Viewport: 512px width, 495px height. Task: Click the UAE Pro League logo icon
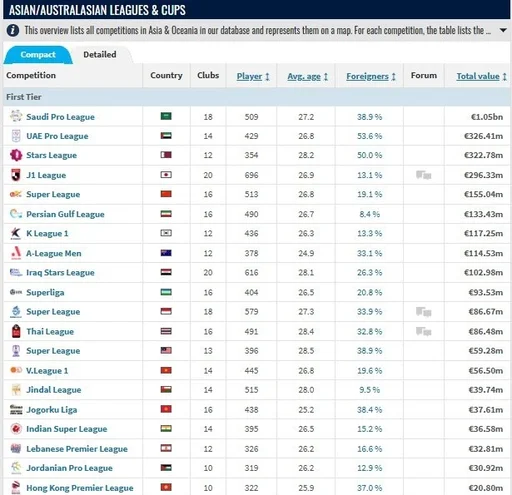16,136
